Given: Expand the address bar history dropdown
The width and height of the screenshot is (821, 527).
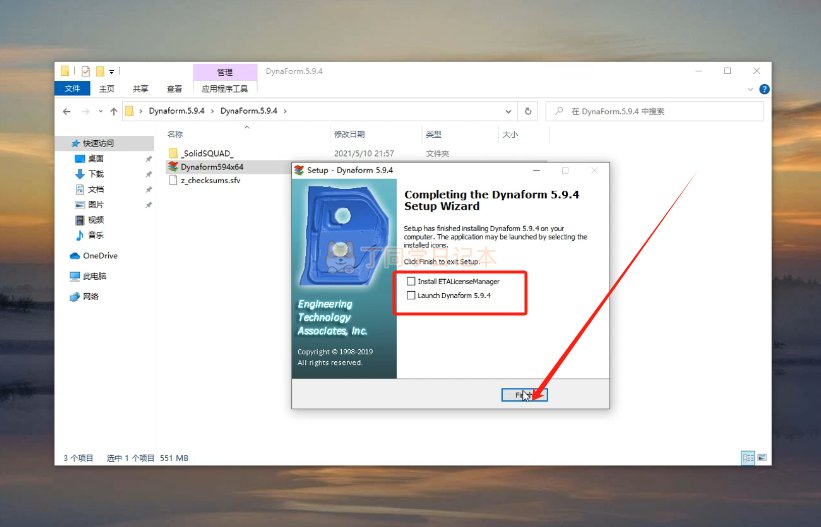Looking at the screenshot, I should 508,111.
